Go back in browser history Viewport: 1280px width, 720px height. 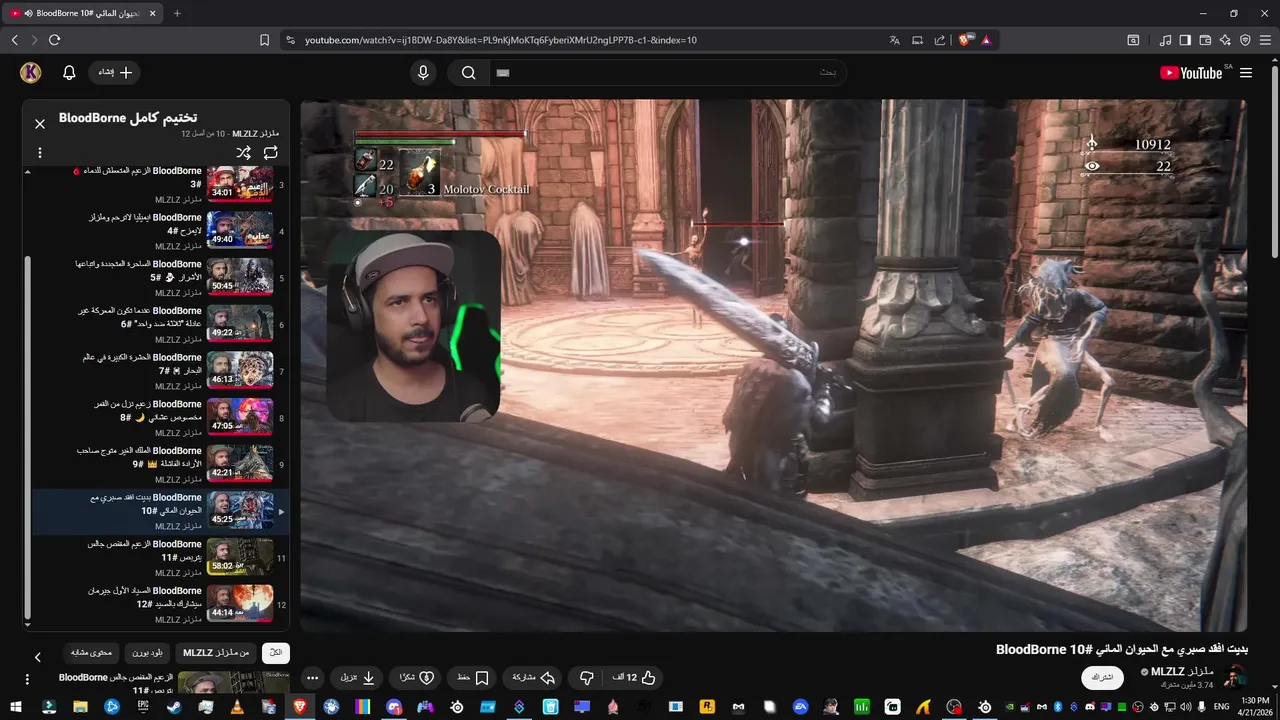coord(14,40)
